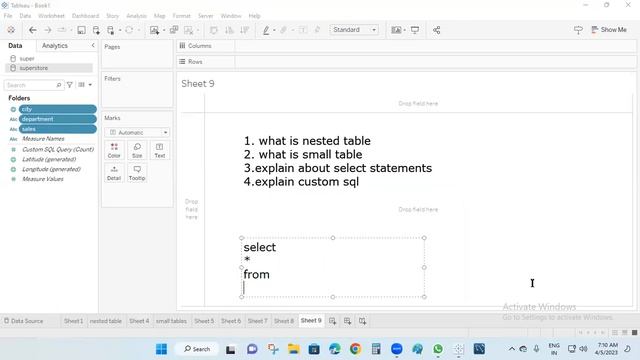Screen dimensions: 640x360
Task: Open the New Worksheet icon dropdown arrow
Action: 164,30
